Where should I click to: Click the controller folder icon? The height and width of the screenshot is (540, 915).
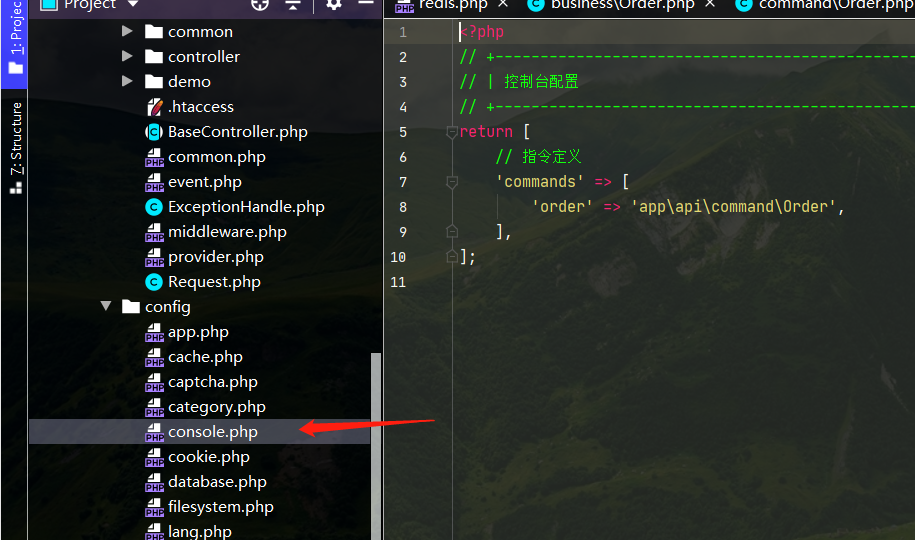point(153,57)
